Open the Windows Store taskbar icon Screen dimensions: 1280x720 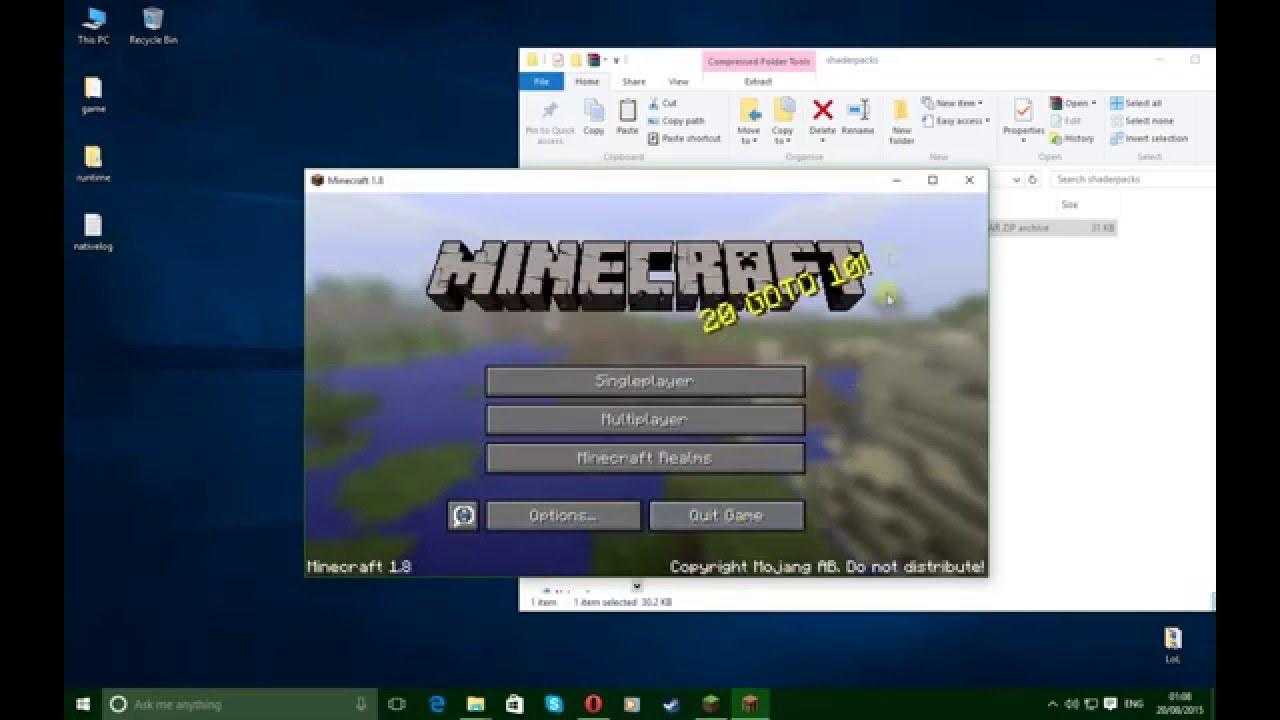[x=515, y=704]
